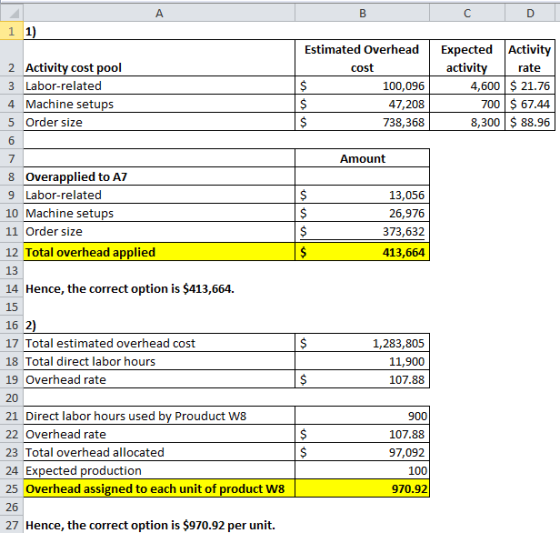Click 'Activity rate' header cell

tap(530, 58)
